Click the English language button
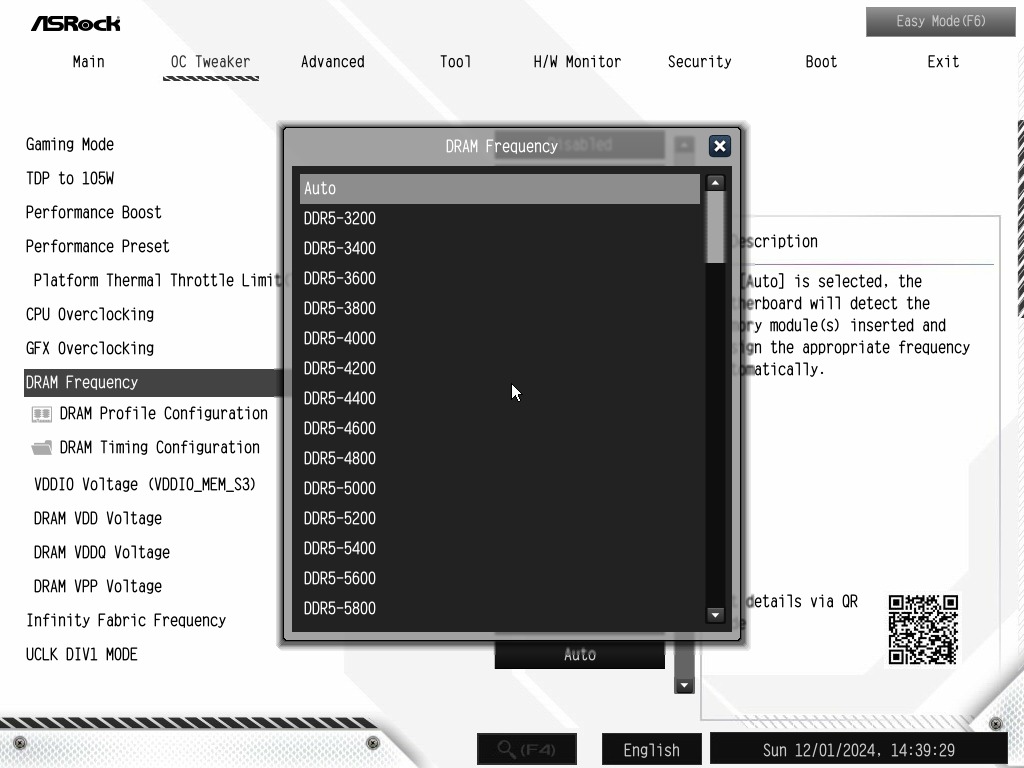The height and width of the screenshot is (768, 1024). [651, 750]
